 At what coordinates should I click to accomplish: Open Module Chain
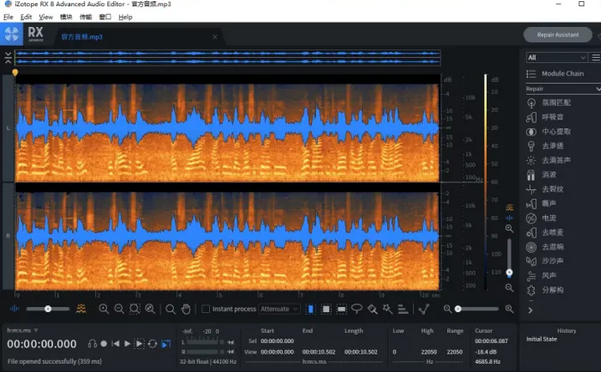coord(555,74)
